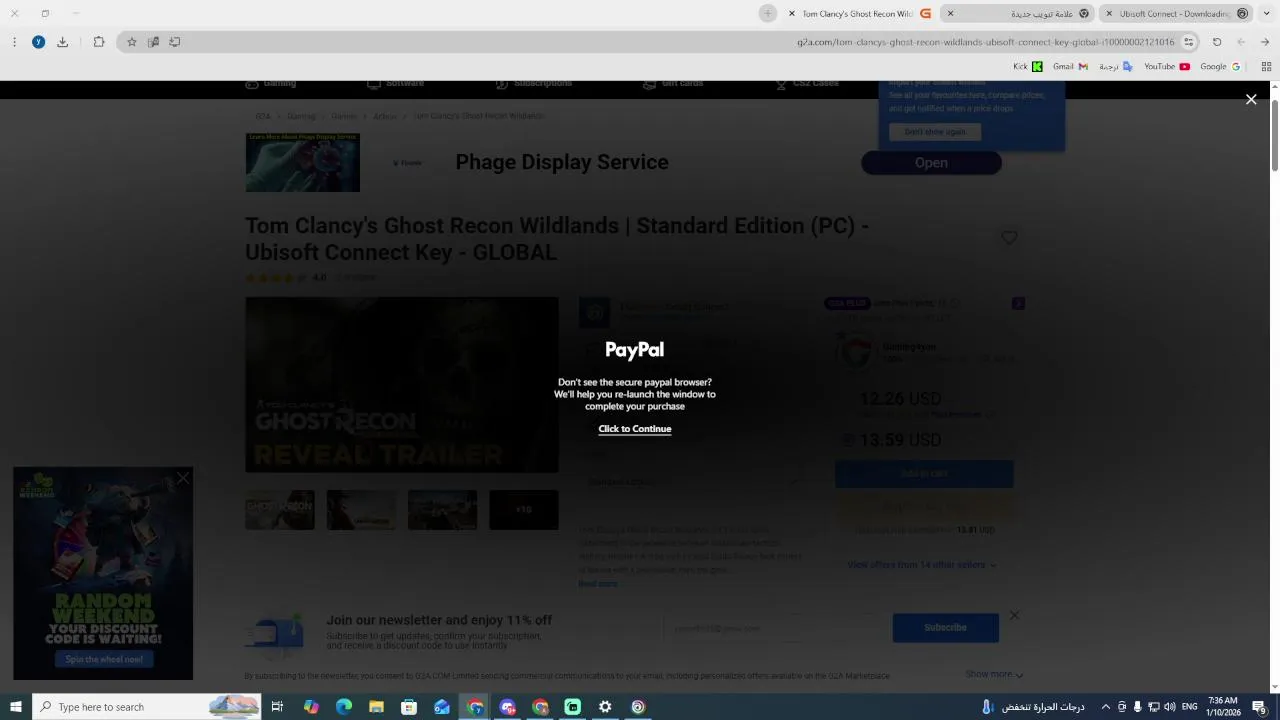Add the game to wishlist with heart icon
1280x720 pixels.
(1009, 238)
